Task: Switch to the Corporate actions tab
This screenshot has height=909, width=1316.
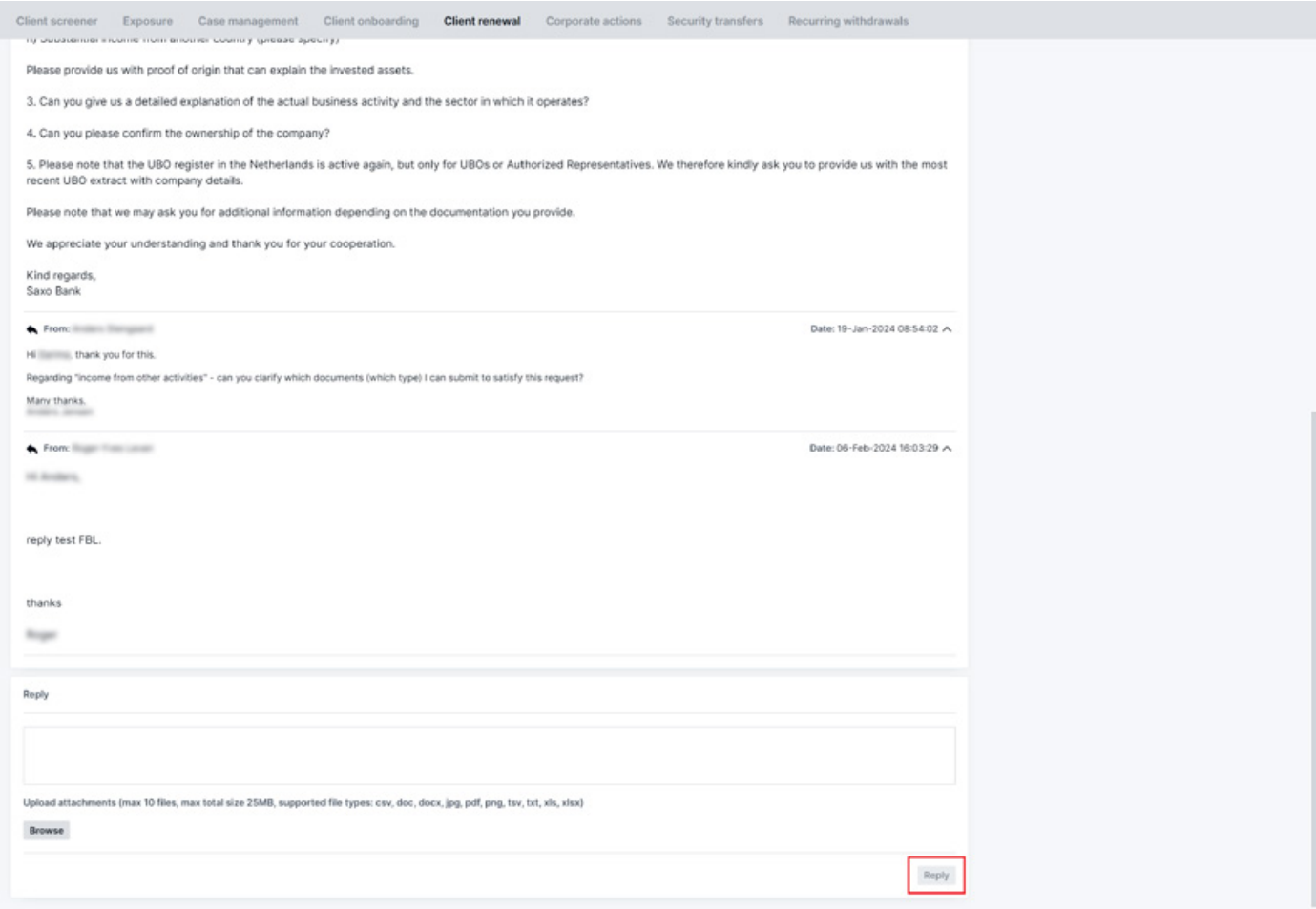Action: tap(593, 21)
